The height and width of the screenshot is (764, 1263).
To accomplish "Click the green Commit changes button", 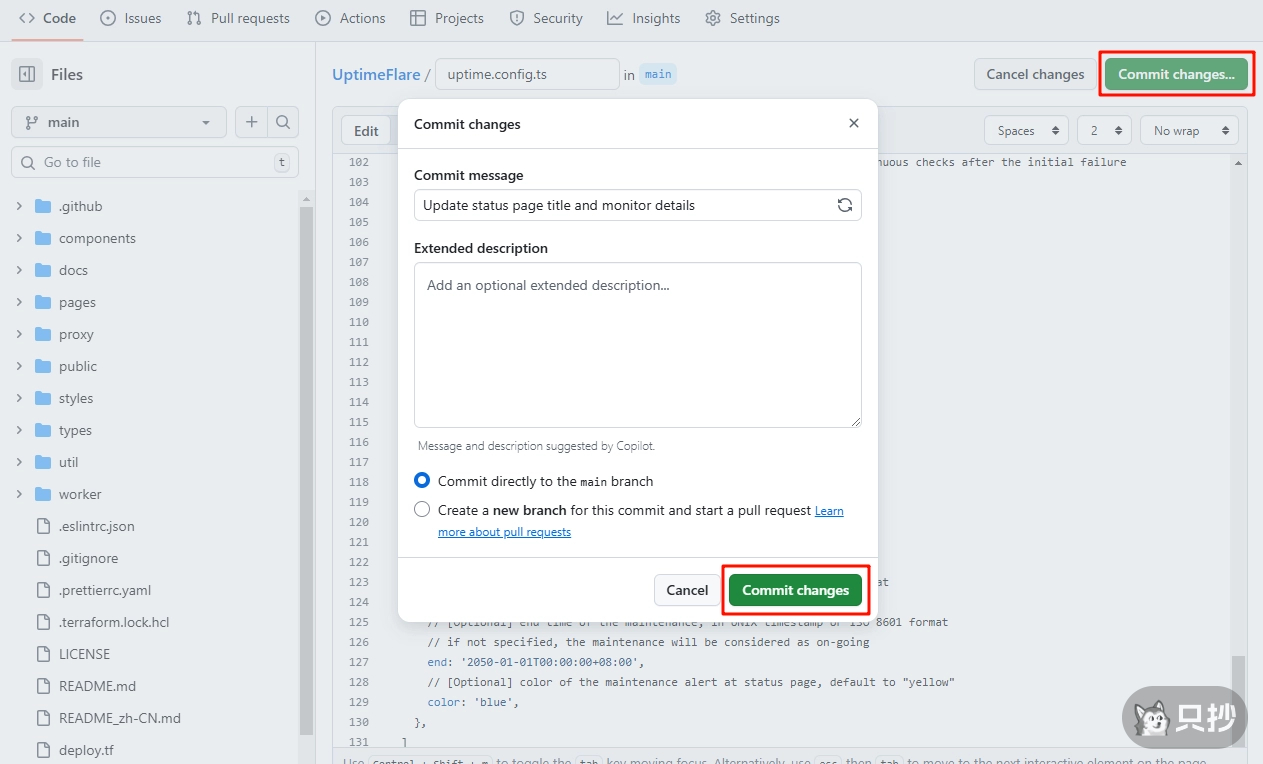I will 795,590.
